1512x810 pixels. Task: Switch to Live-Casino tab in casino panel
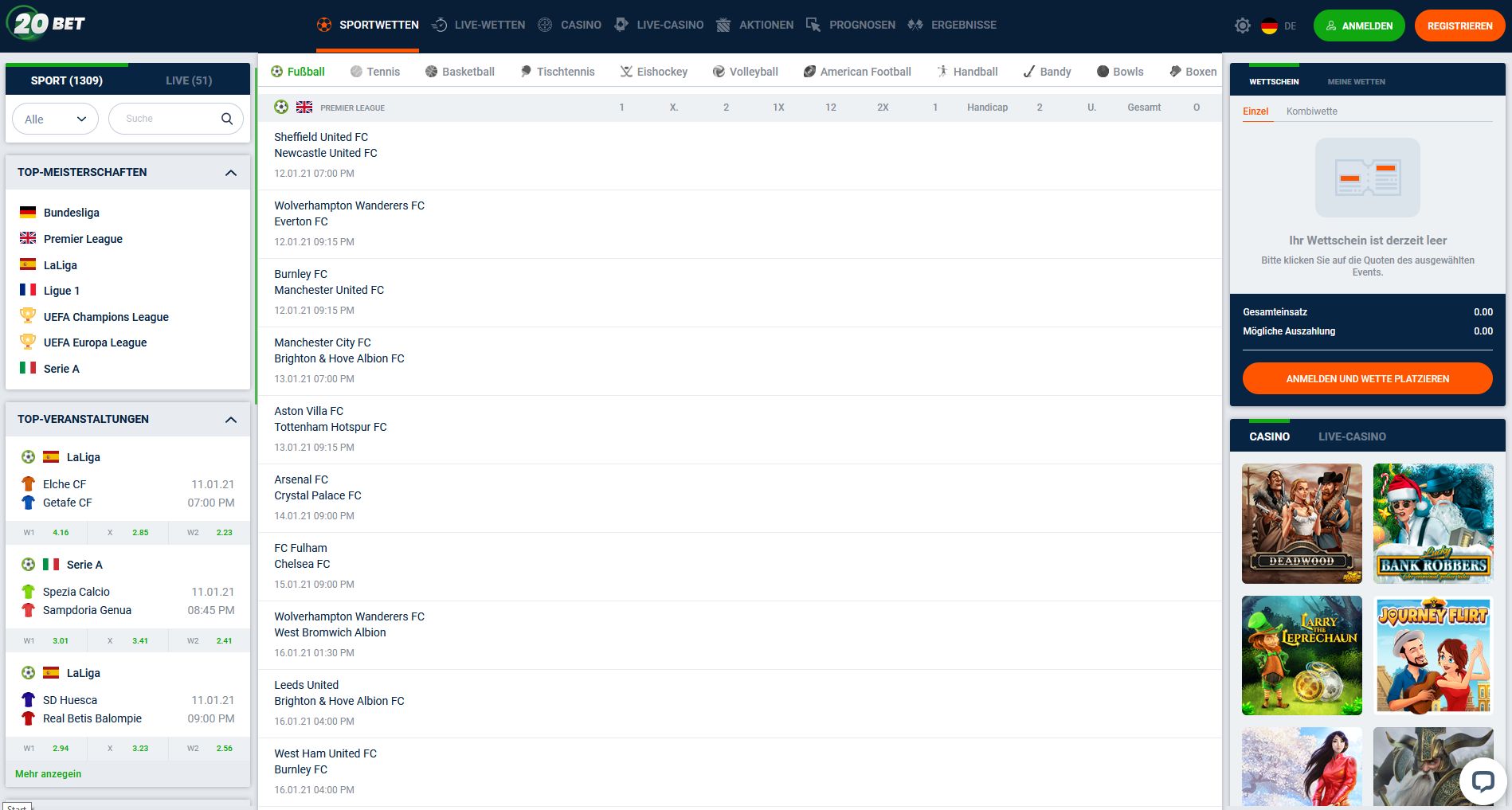pyautogui.click(x=1352, y=436)
